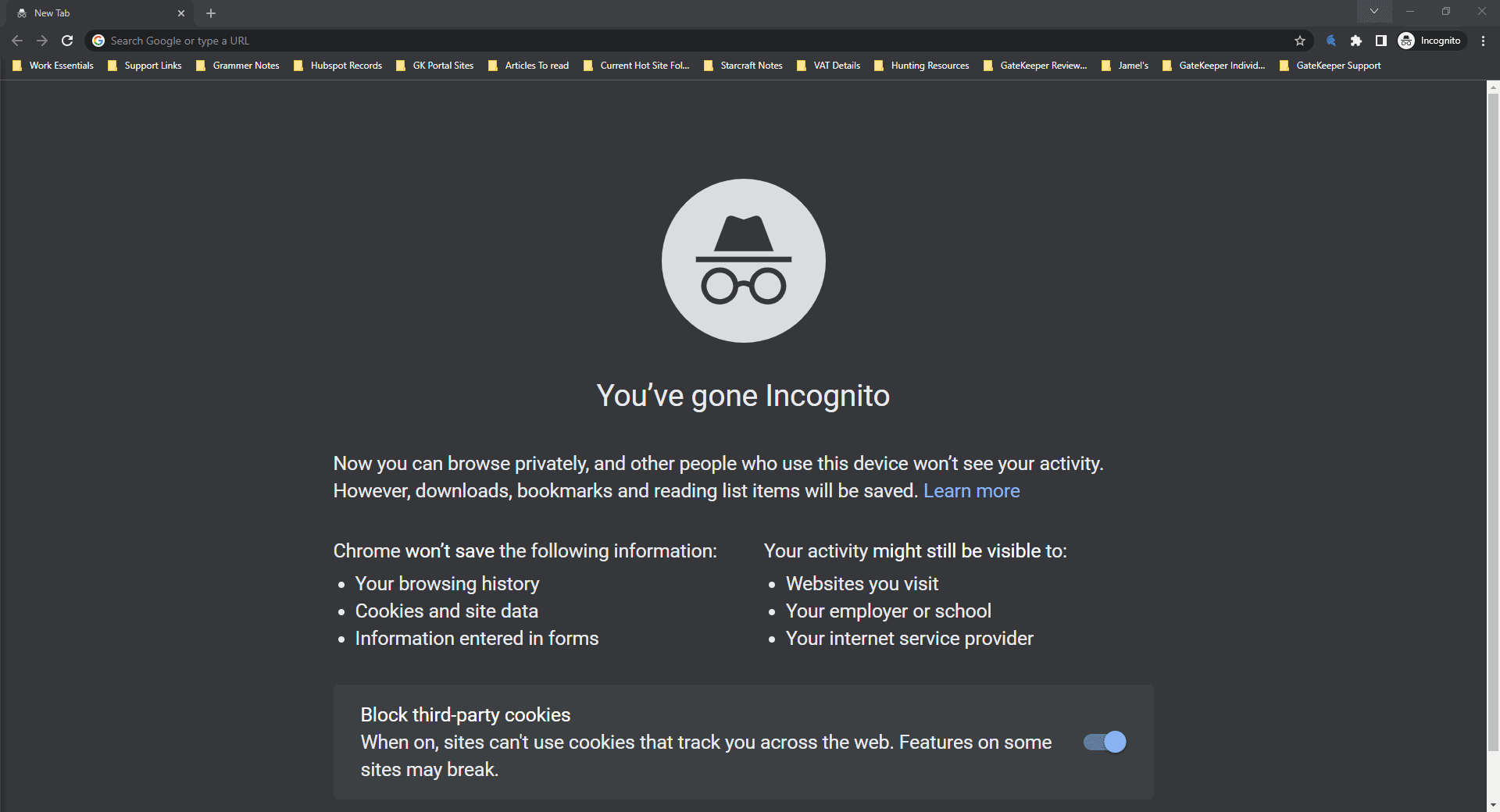The width and height of the screenshot is (1500, 812).
Task: Open the Extensions puzzle-piece menu
Action: (x=1356, y=41)
